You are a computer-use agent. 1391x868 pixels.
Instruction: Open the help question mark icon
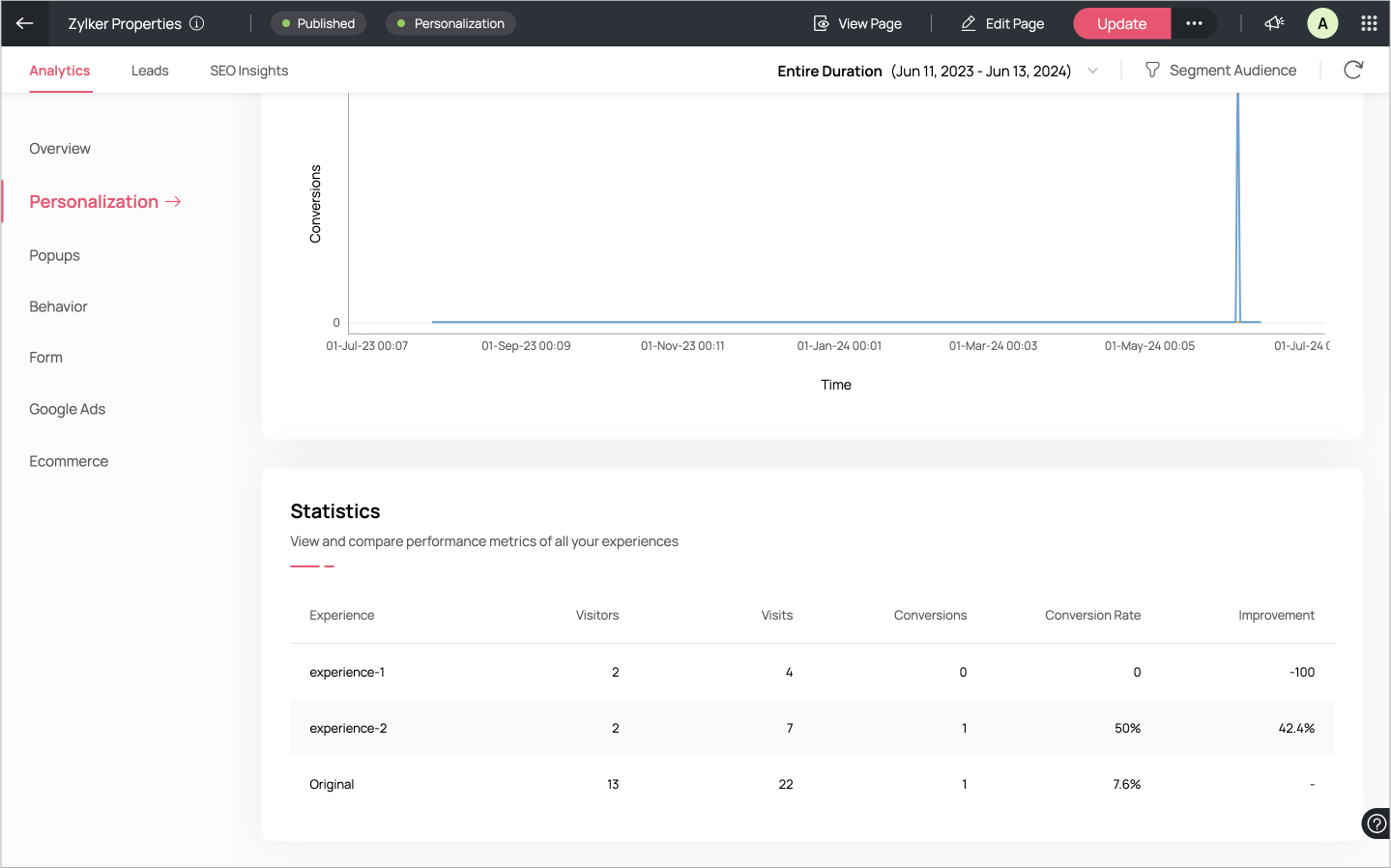1376,824
